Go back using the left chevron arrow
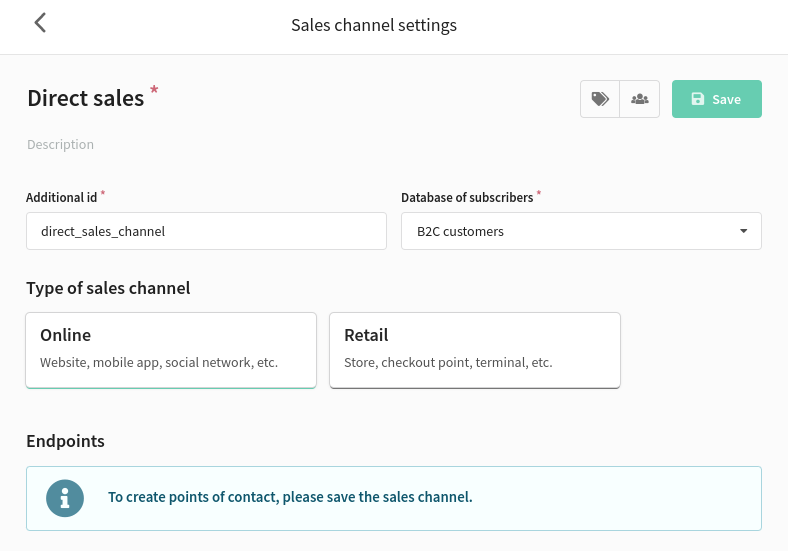 [x=40, y=23]
